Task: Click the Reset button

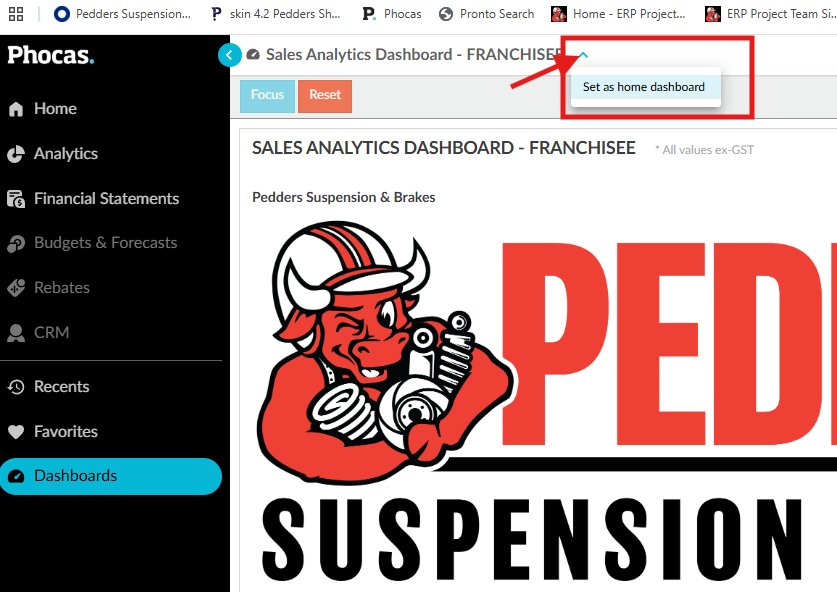Action: tap(325, 96)
